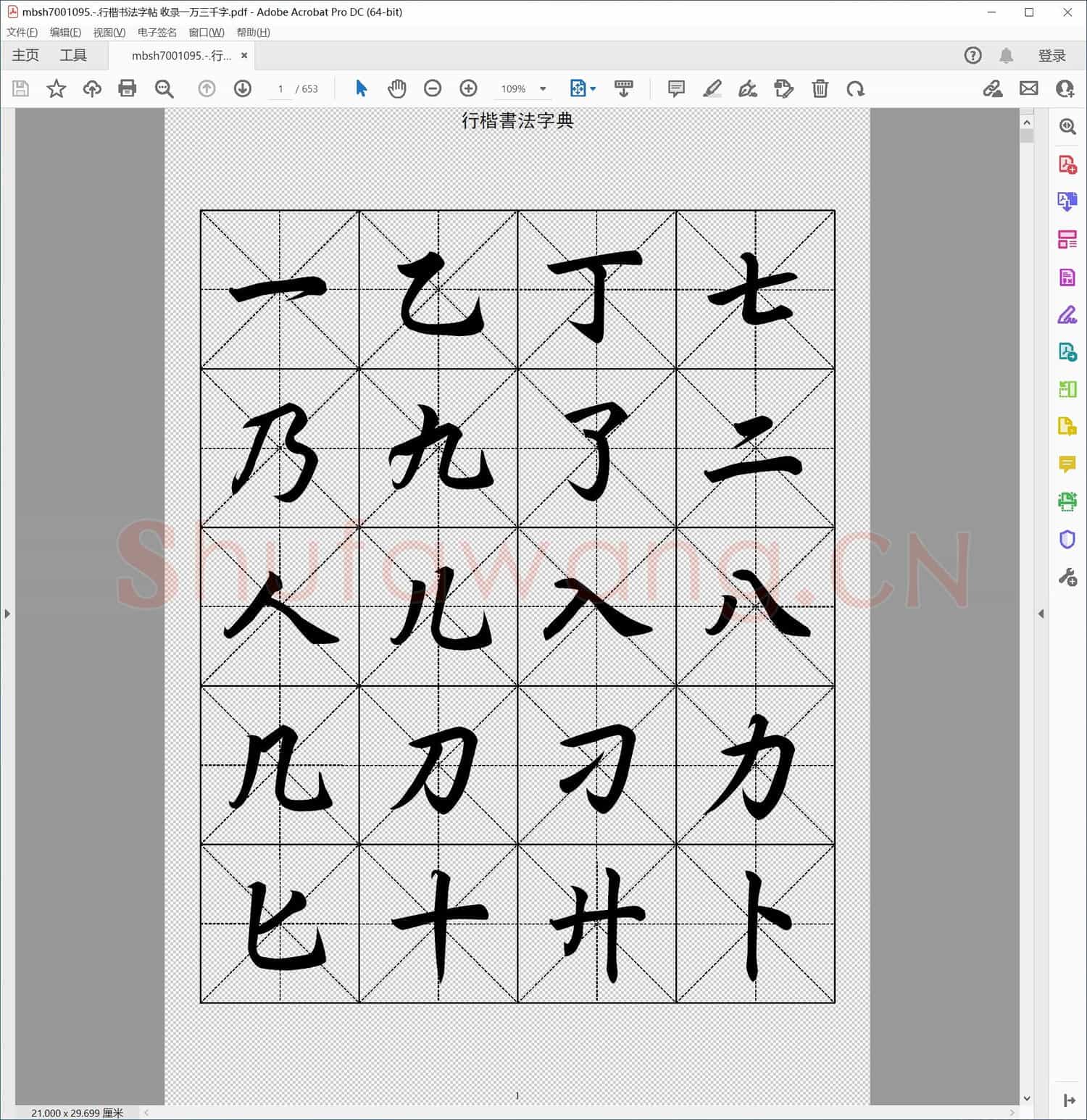1087x1120 pixels.
Task: Click the trash delete icon in the toolbar
Action: [820, 88]
